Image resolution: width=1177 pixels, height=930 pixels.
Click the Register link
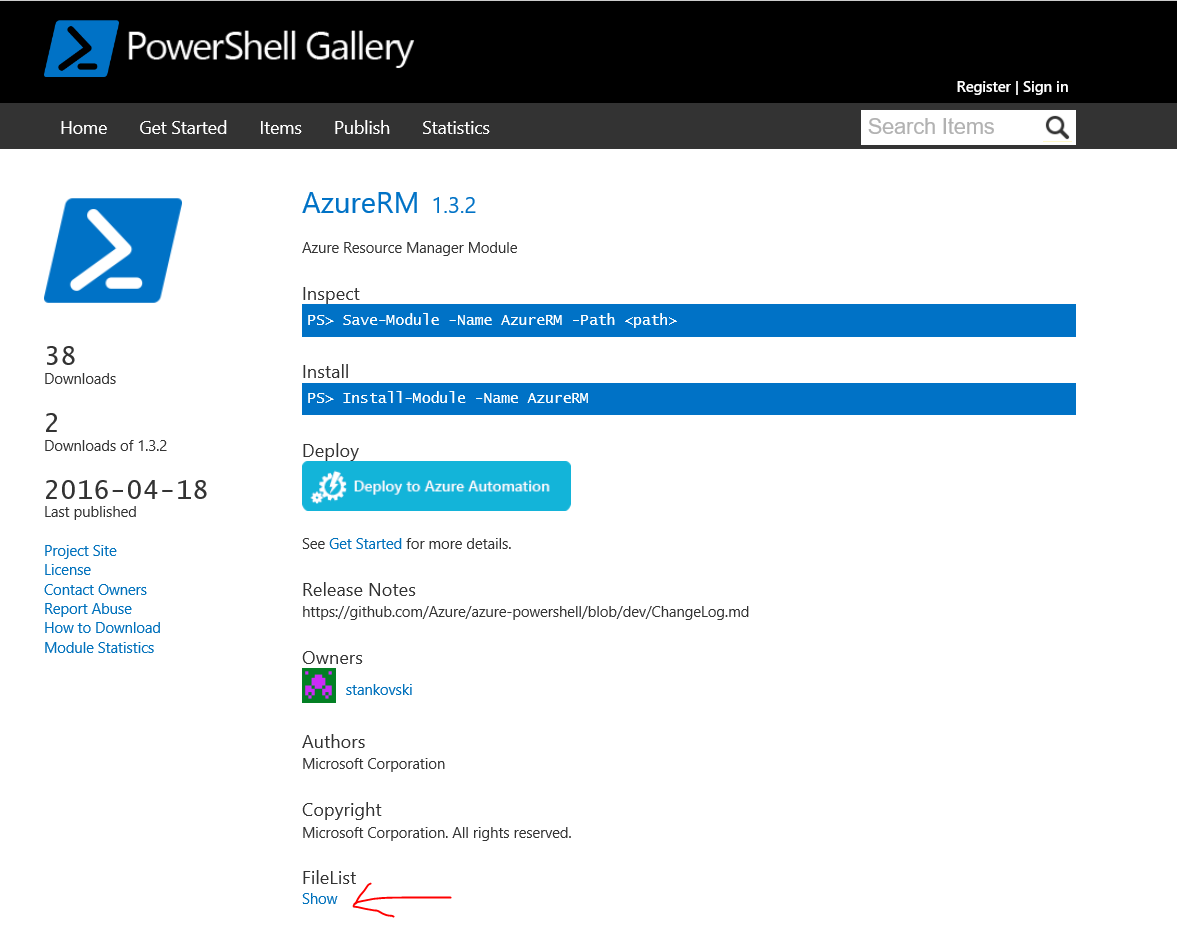(x=983, y=87)
